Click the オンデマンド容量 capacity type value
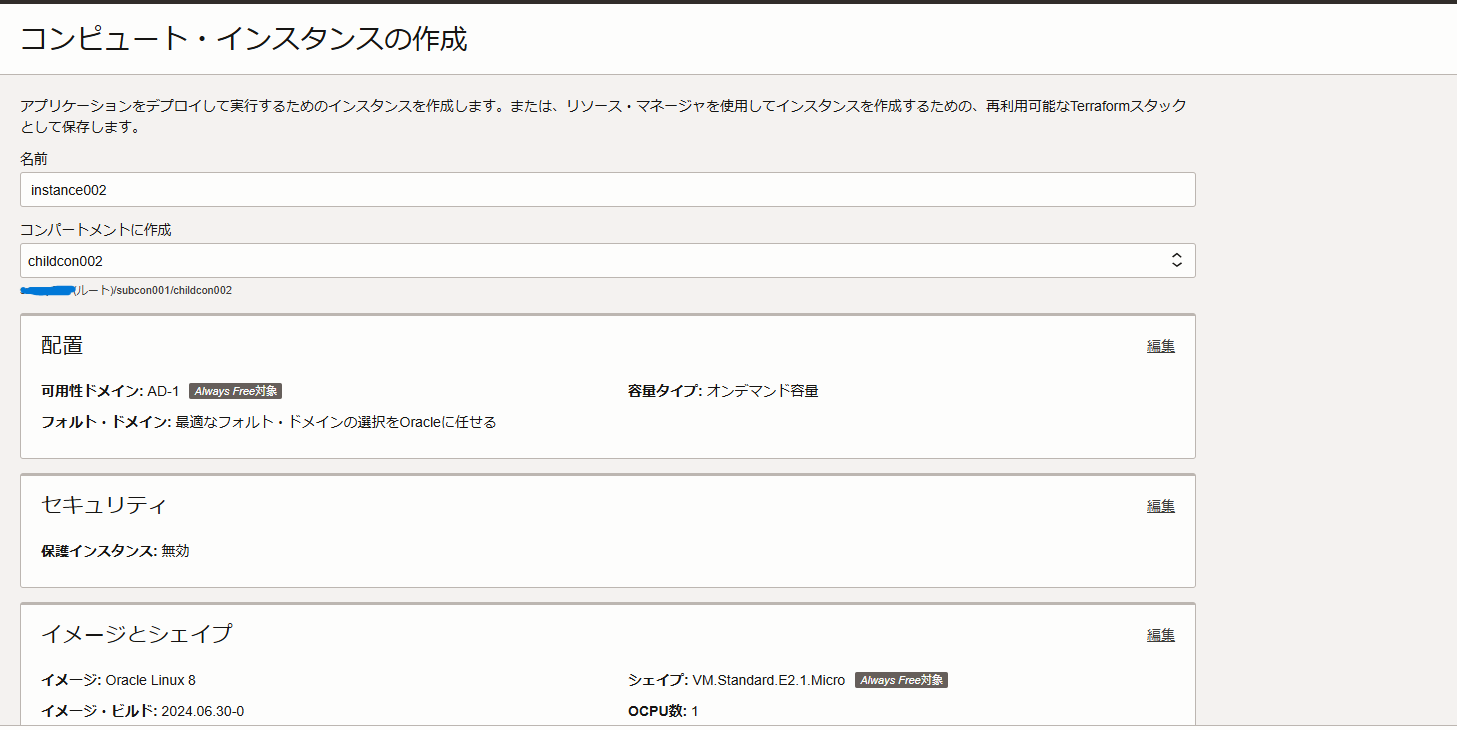Screen dimensions: 1457x730 (x=765, y=390)
